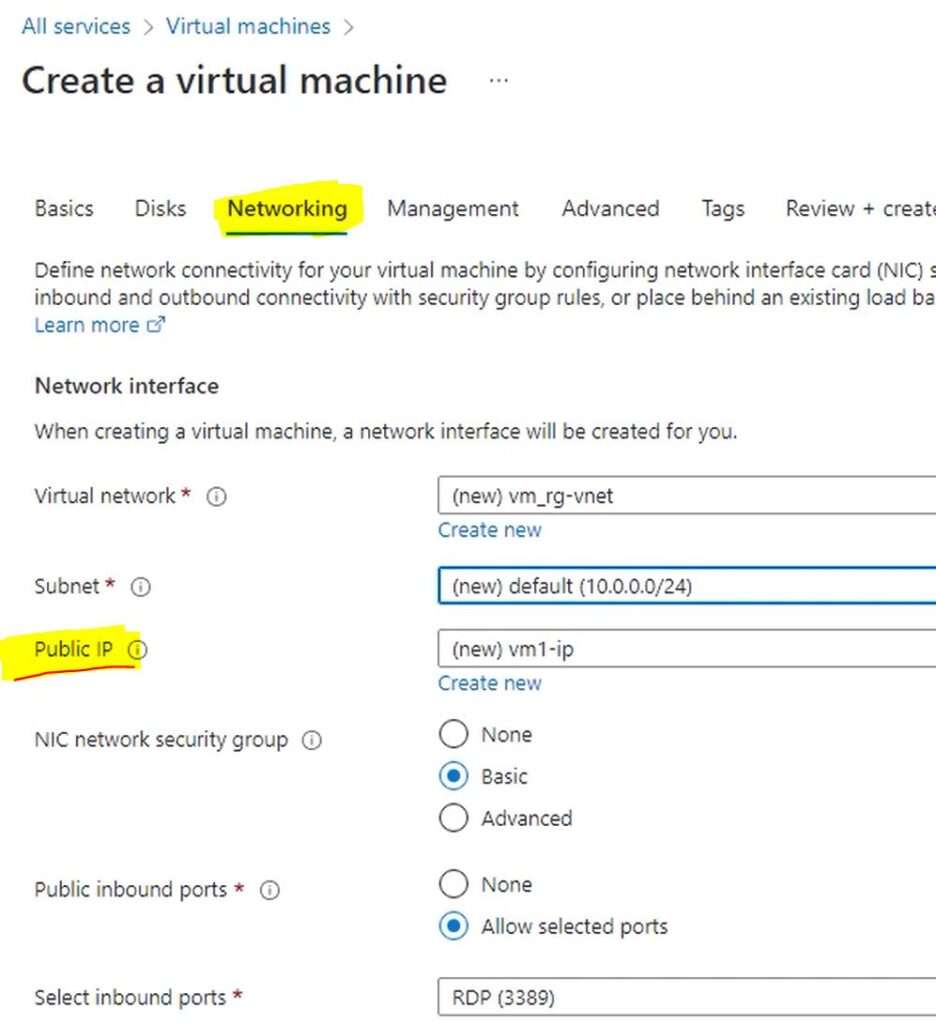This screenshot has height=1024, width=936.
Task: Open the Public IP info tooltip icon
Action: [139, 650]
